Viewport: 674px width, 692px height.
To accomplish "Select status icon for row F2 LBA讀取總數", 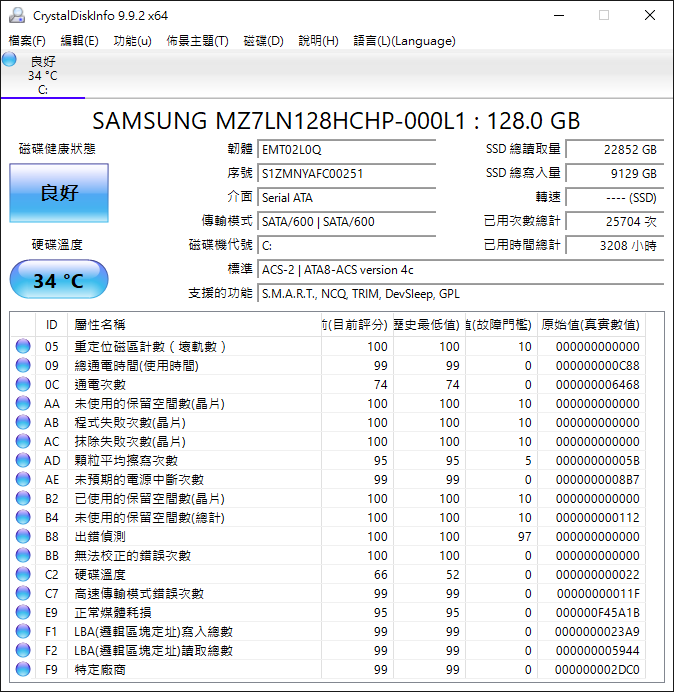I will pos(23,650).
